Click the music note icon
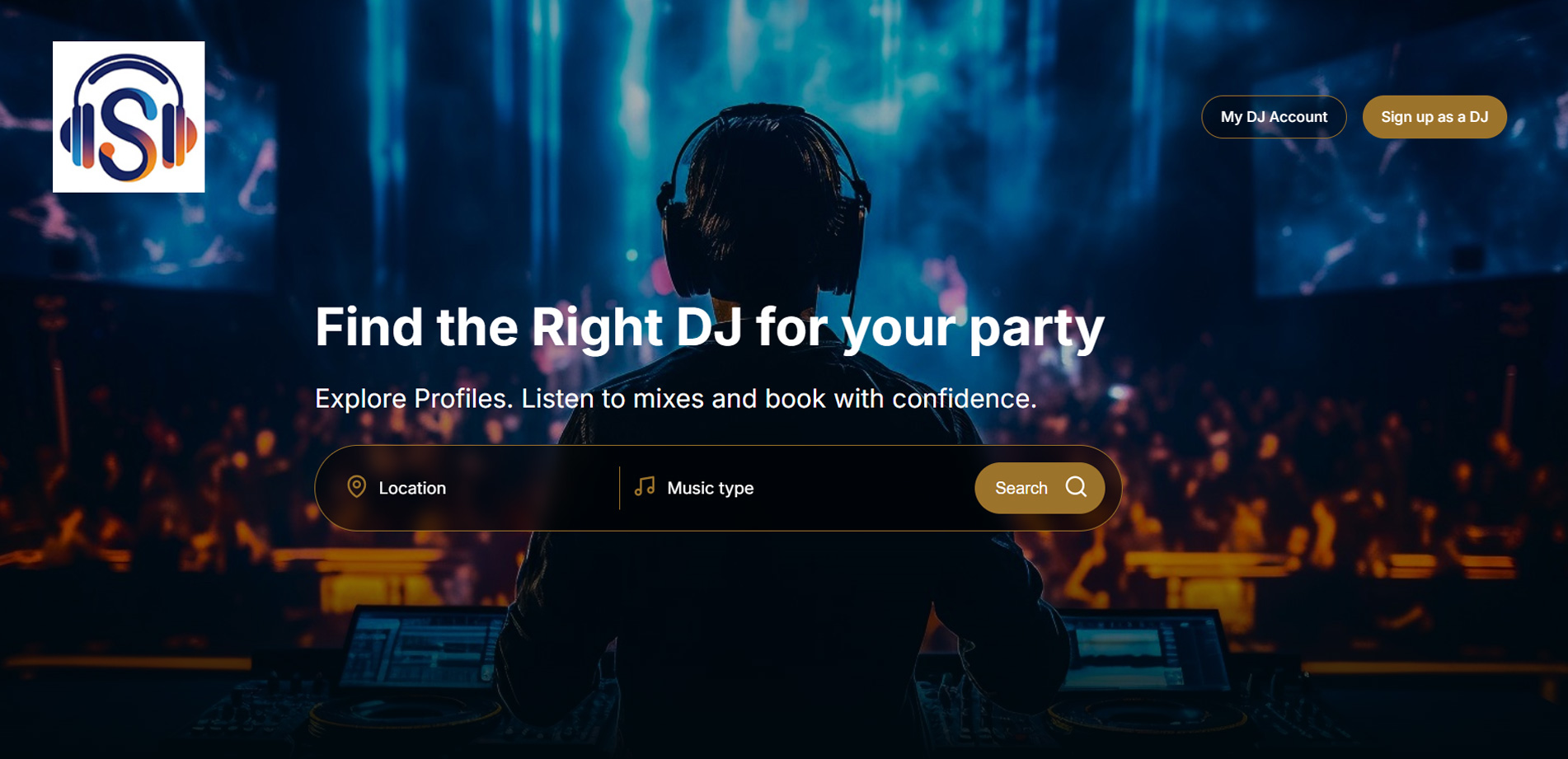 [x=645, y=487]
